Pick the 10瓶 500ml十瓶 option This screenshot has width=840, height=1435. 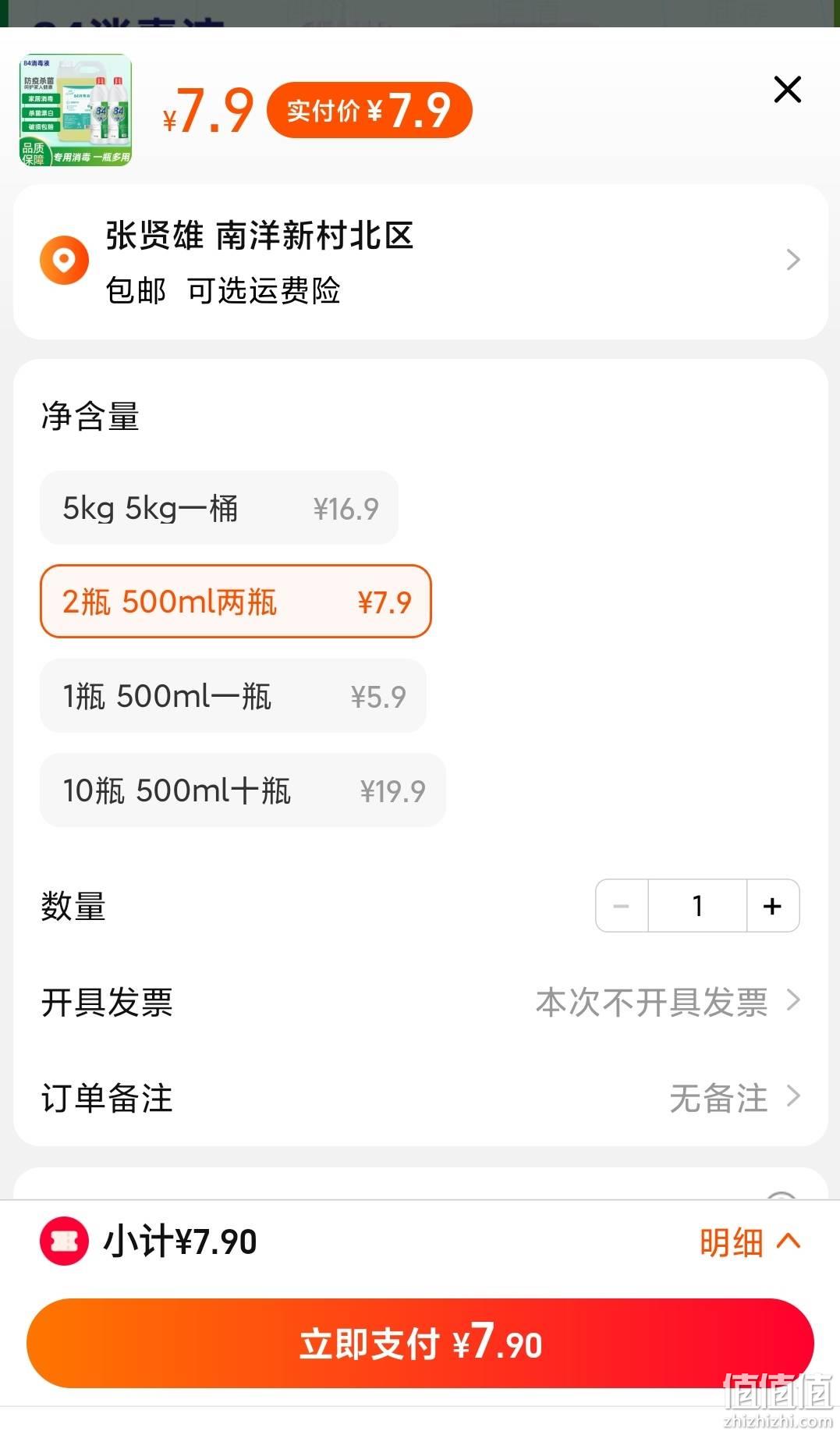[x=243, y=790]
